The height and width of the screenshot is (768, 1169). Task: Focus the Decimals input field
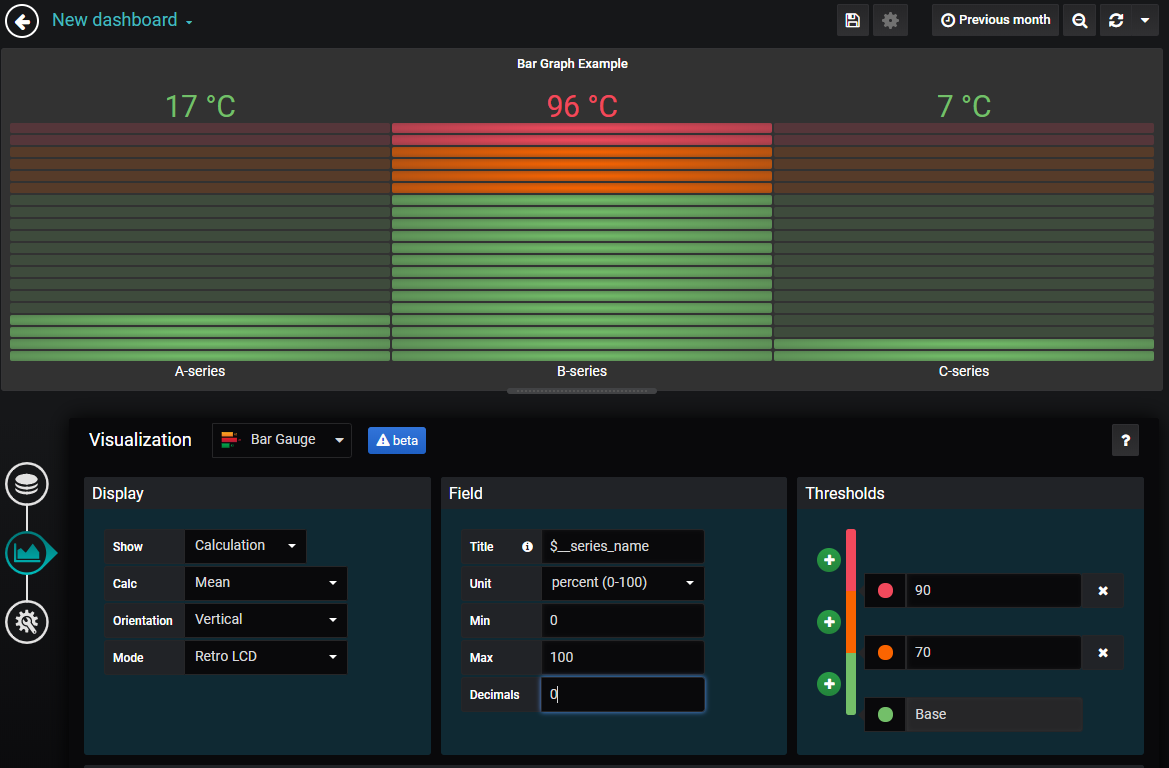tap(623, 694)
